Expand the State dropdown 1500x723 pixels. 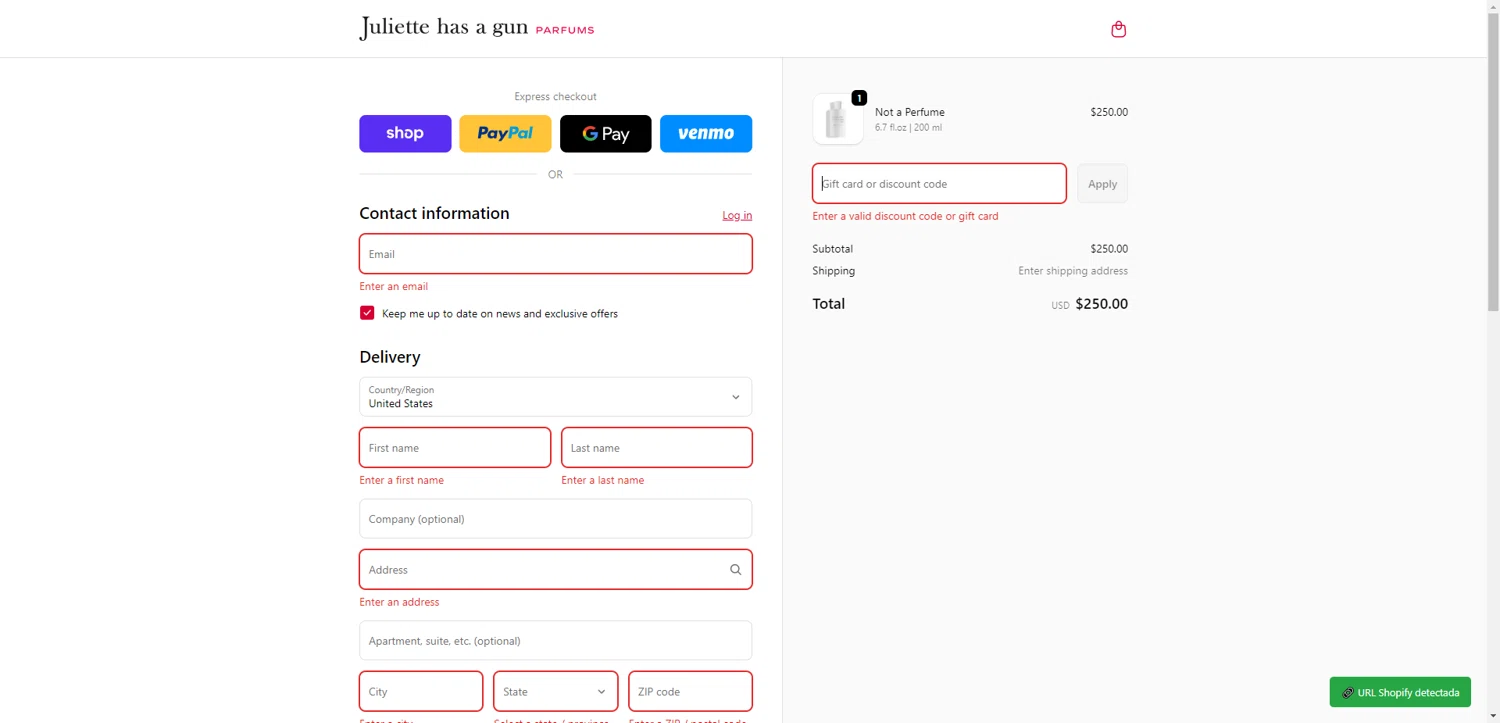tap(555, 691)
